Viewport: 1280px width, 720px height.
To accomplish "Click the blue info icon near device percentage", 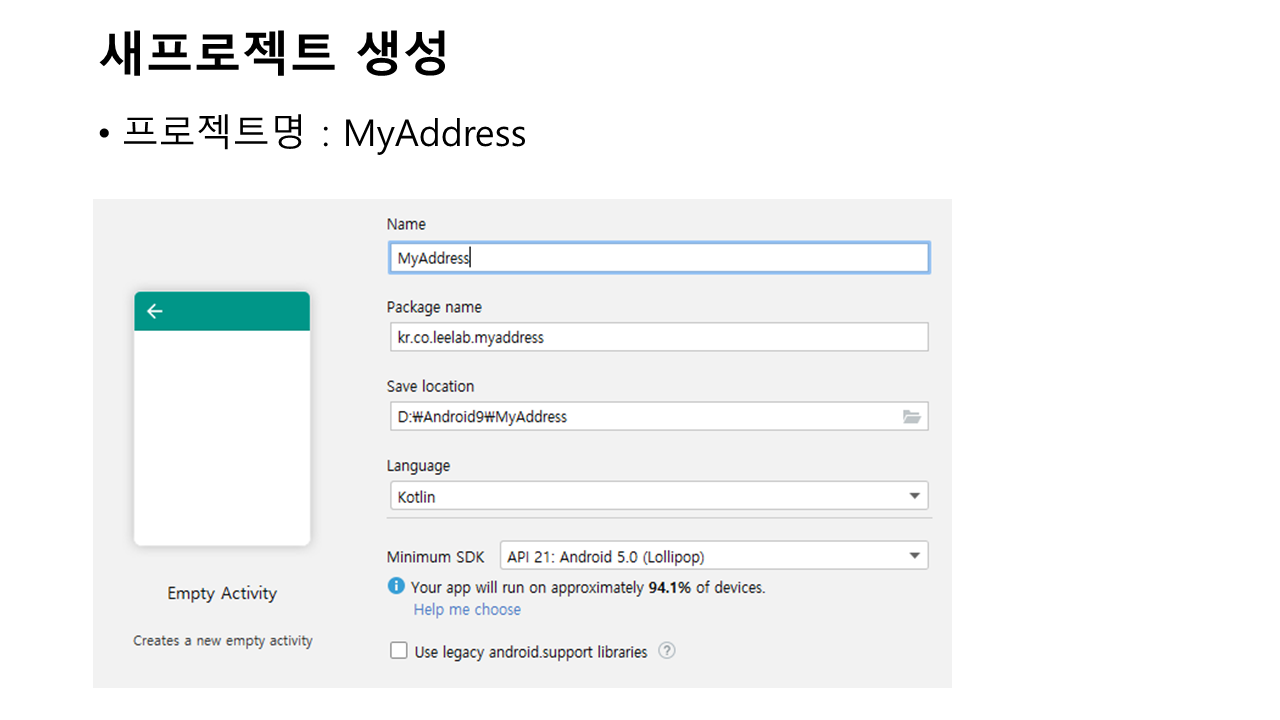I will point(397,587).
